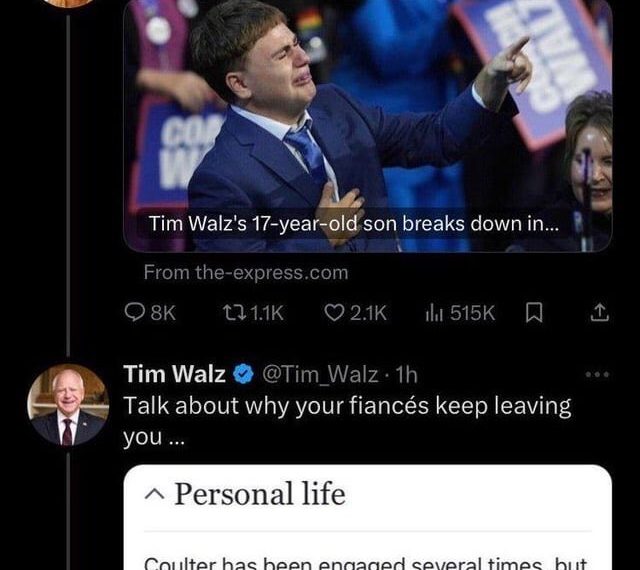Screen dimensions: 640x570
Task: Share the post with upload arrow icon
Action: click(x=600, y=313)
